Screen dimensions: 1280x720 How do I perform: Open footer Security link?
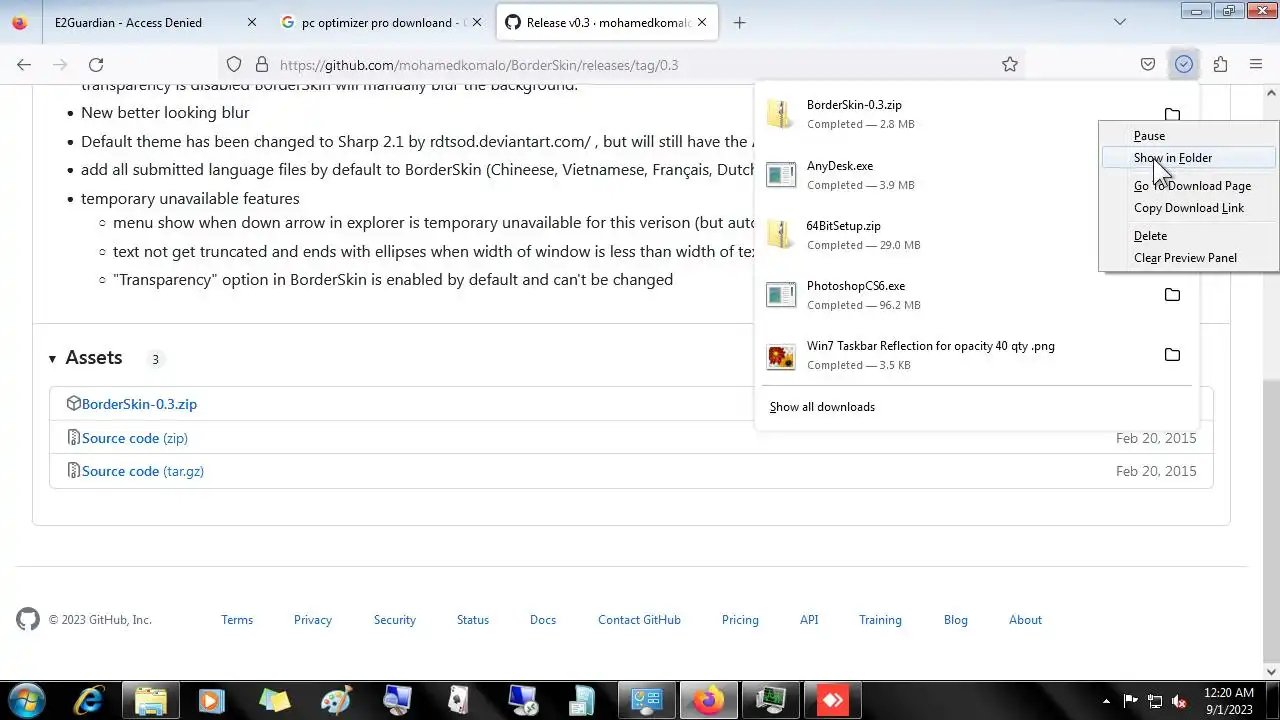395,620
